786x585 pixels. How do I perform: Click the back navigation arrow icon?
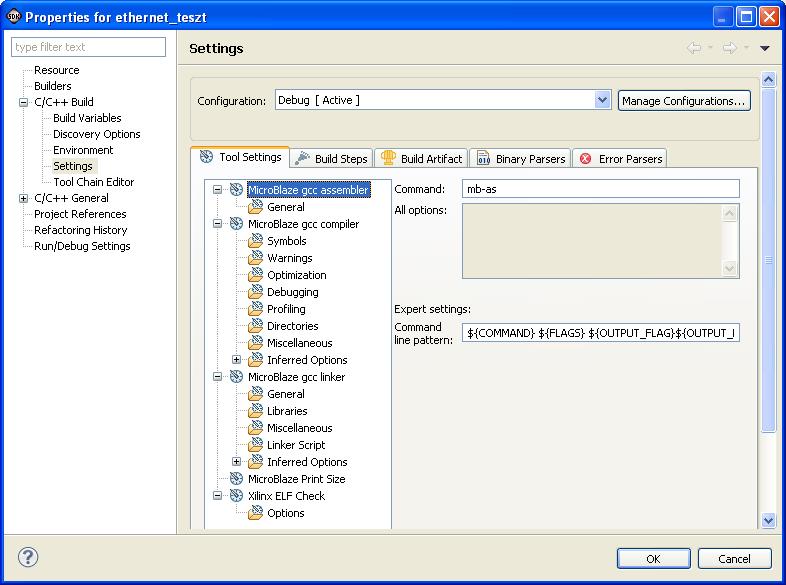tap(694, 48)
